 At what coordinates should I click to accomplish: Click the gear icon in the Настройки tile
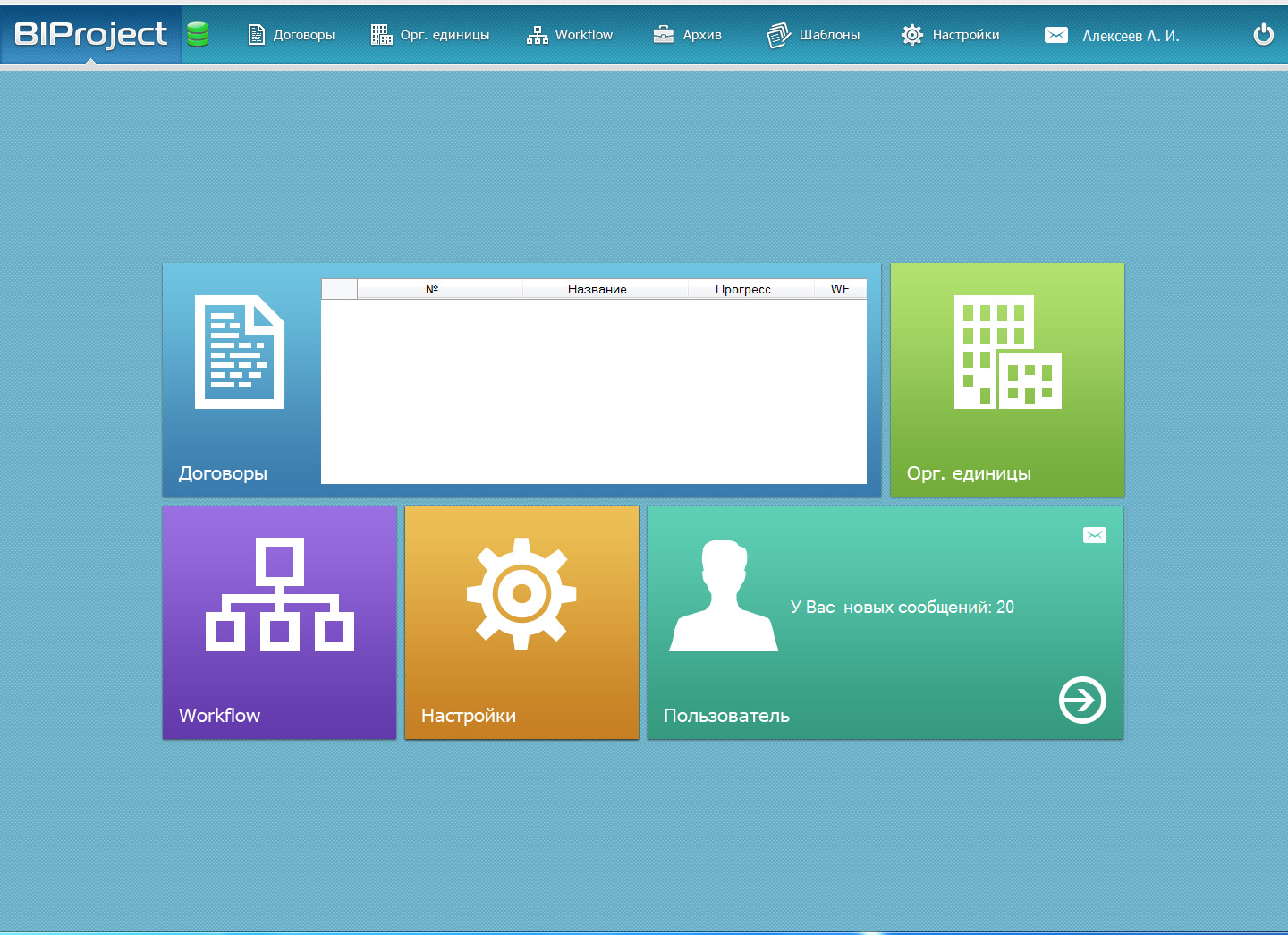(521, 594)
